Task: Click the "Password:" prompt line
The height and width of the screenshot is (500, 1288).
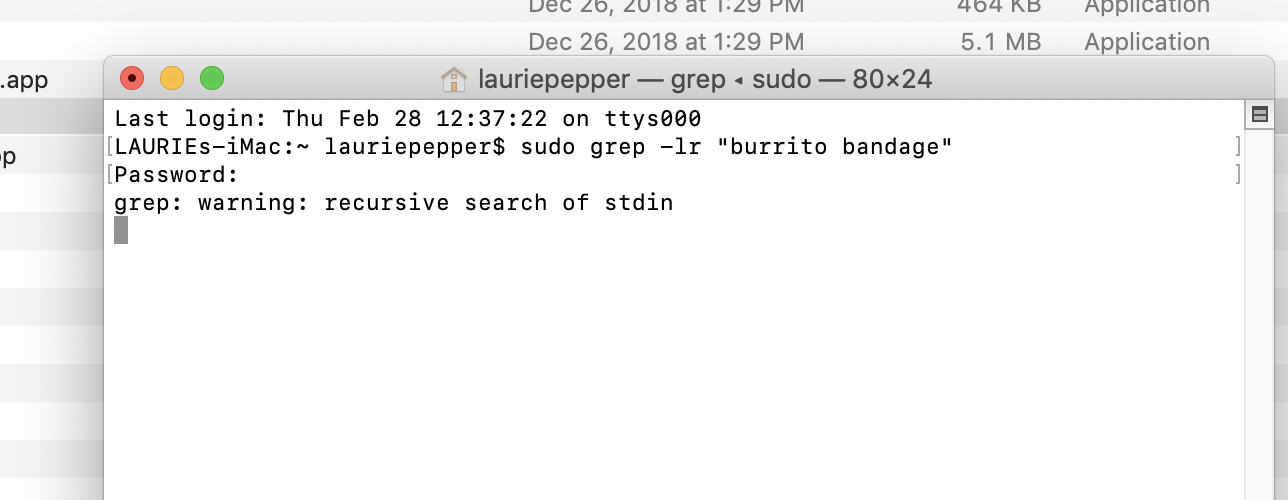Action: pyautogui.click(x=177, y=175)
